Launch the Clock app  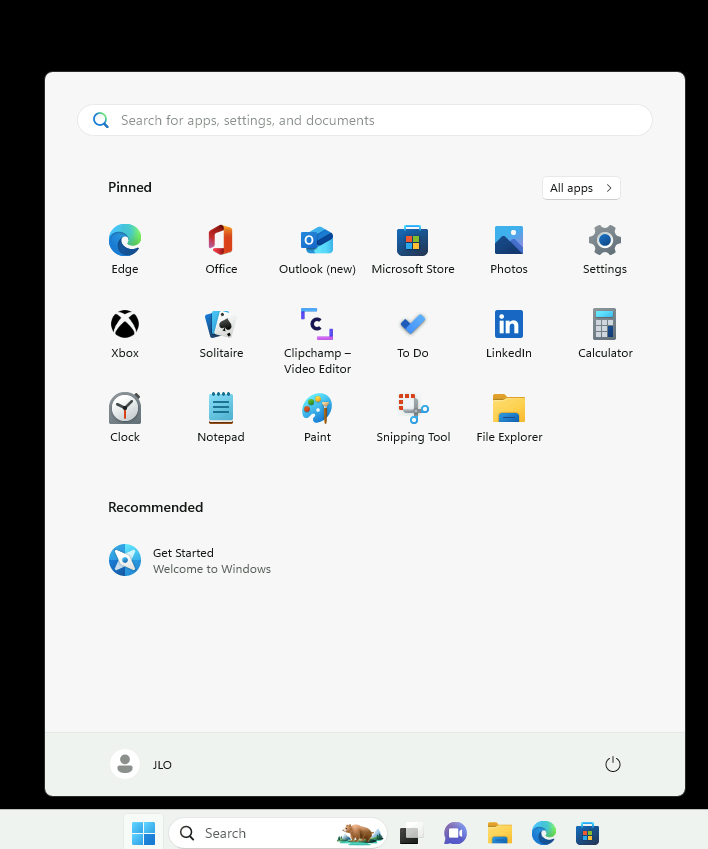[125, 417]
